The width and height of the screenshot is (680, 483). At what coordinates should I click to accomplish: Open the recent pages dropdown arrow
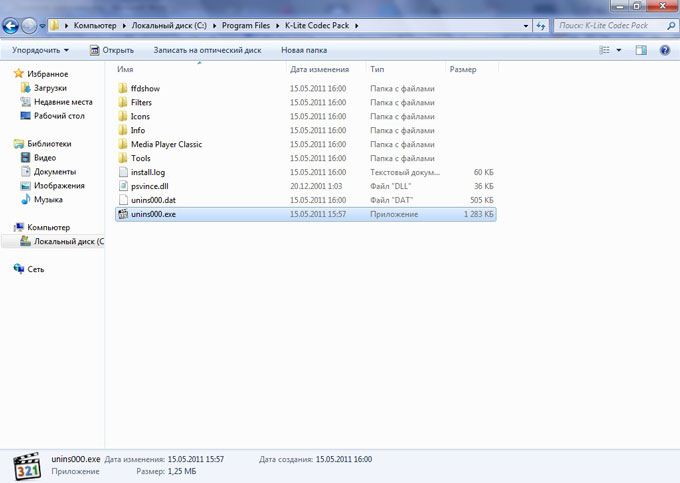point(42,26)
